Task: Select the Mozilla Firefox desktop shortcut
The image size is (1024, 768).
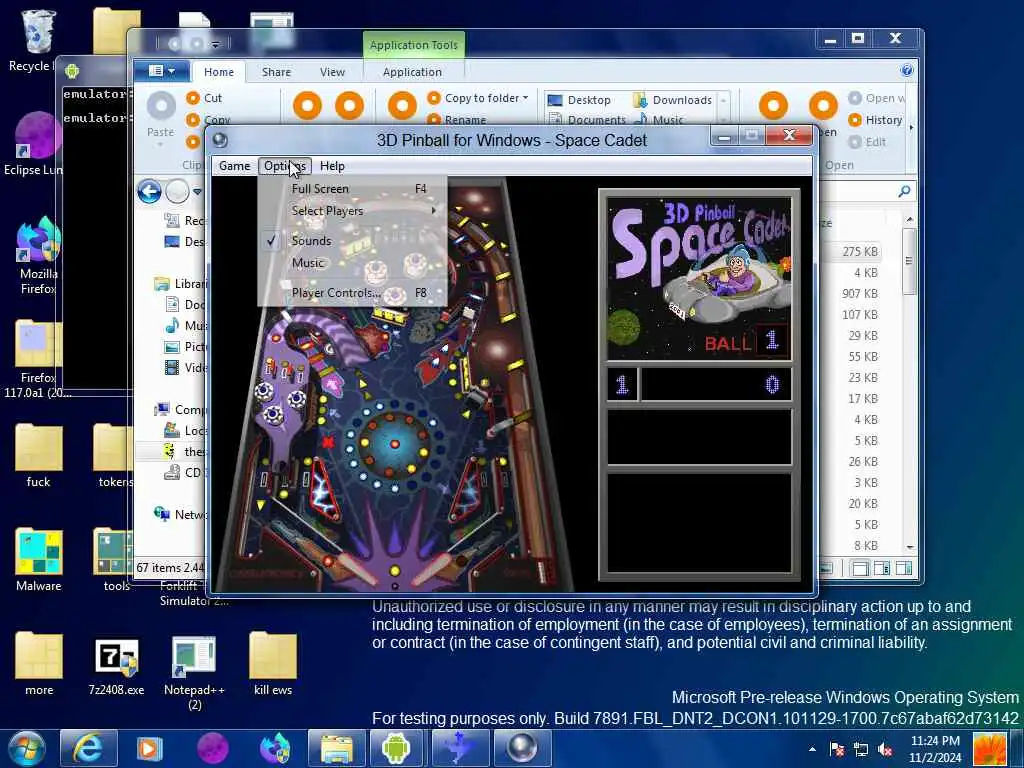Action: [38, 256]
